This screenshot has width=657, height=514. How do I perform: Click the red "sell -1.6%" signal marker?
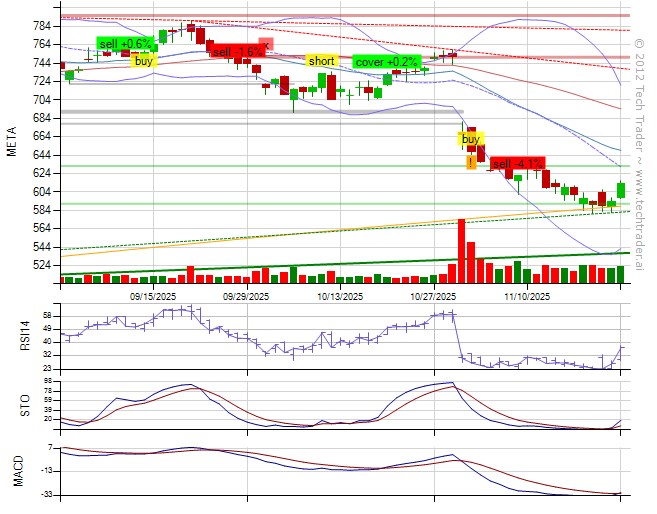237,51
